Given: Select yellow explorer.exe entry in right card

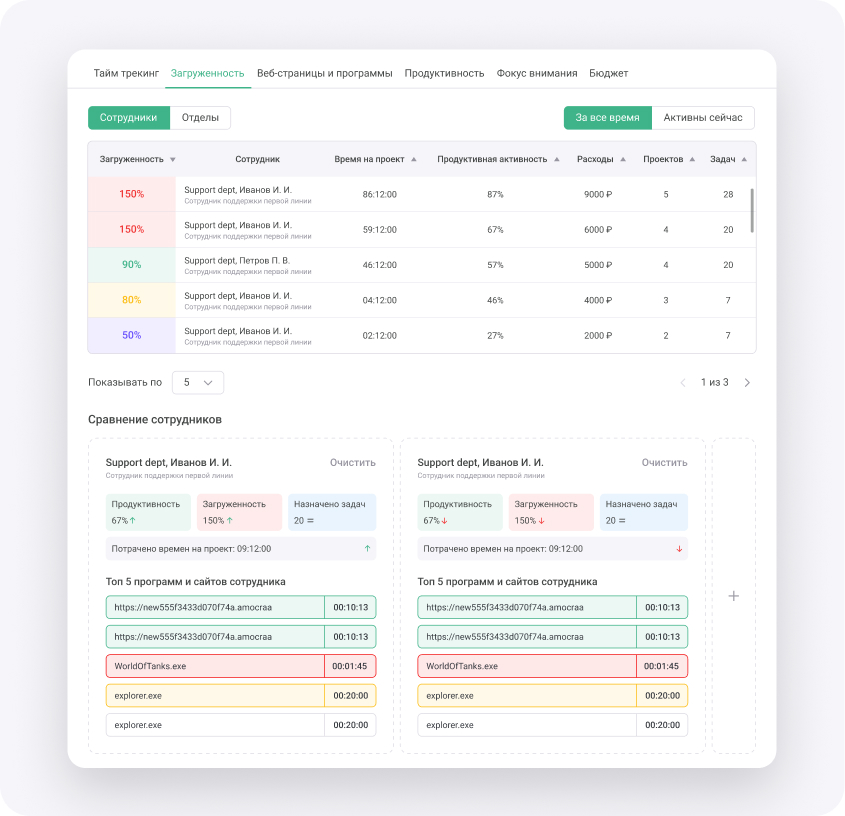Looking at the screenshot, I should (x=553, y=696).
